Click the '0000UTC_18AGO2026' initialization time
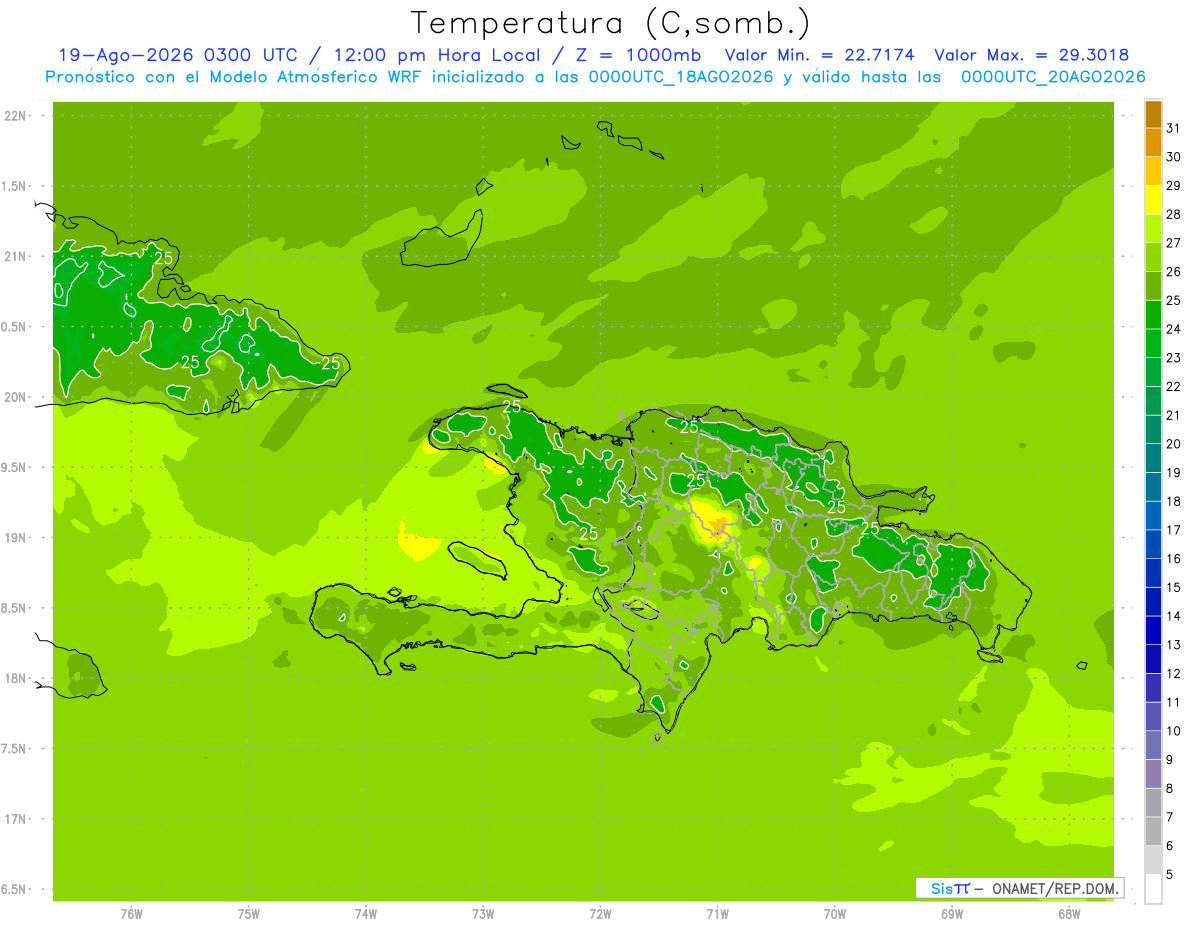The height and width of the screenshot is (927, 1200). coord(681,77)
